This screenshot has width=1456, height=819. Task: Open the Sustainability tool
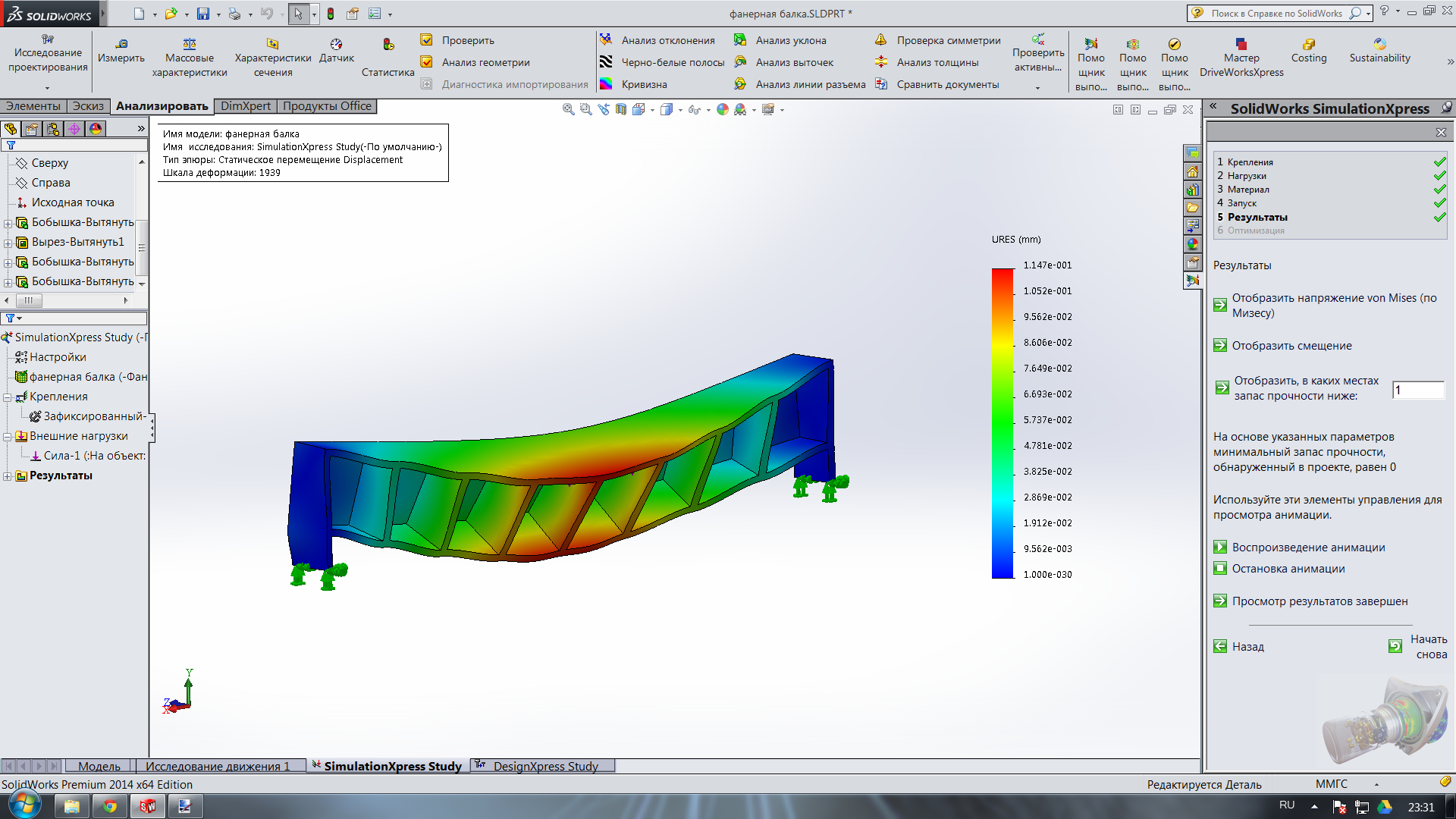pyautogui.click(x=1379, y=44)
